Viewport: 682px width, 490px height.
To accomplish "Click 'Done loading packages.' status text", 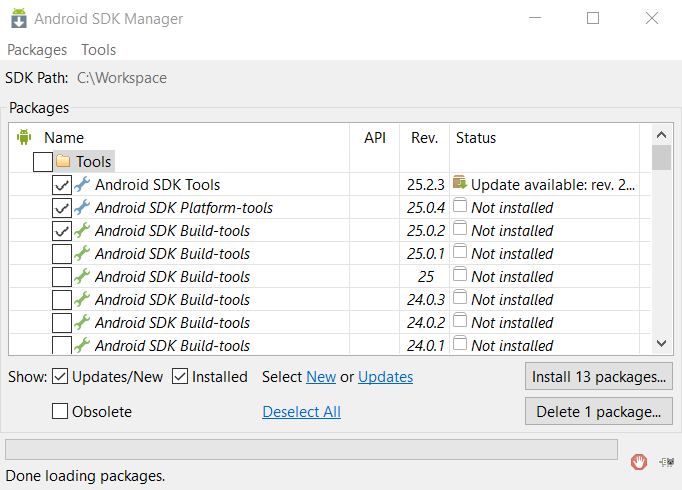I will coord(85,476).
